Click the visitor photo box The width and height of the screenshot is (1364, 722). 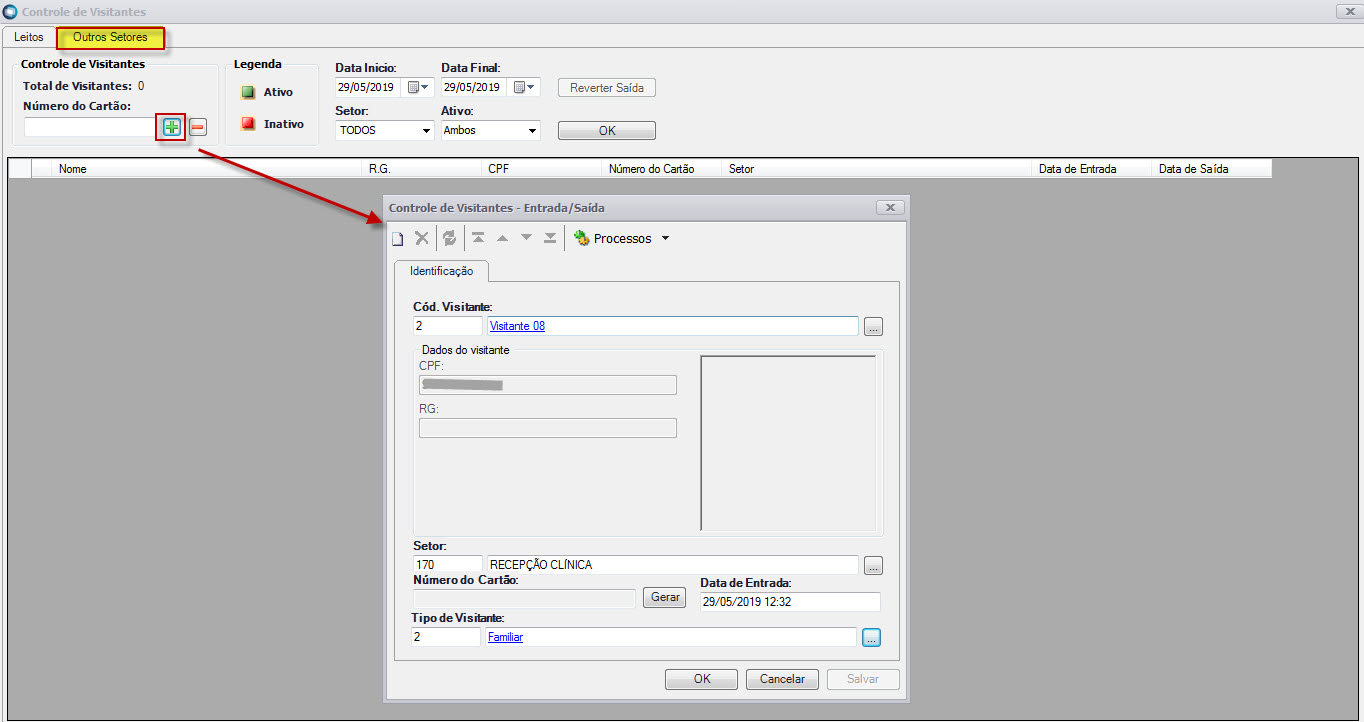788,443
